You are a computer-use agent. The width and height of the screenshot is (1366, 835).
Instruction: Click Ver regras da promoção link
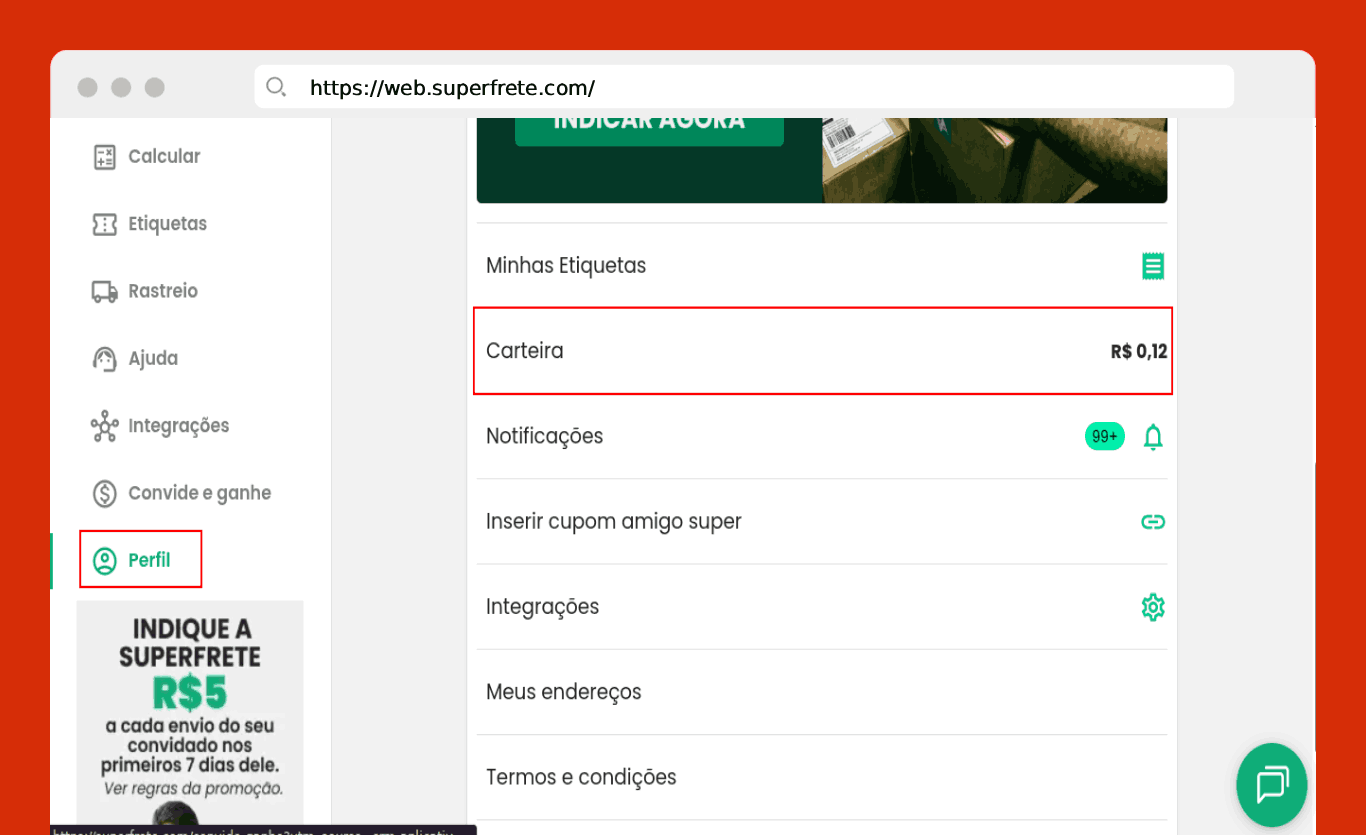click(193, 788)
